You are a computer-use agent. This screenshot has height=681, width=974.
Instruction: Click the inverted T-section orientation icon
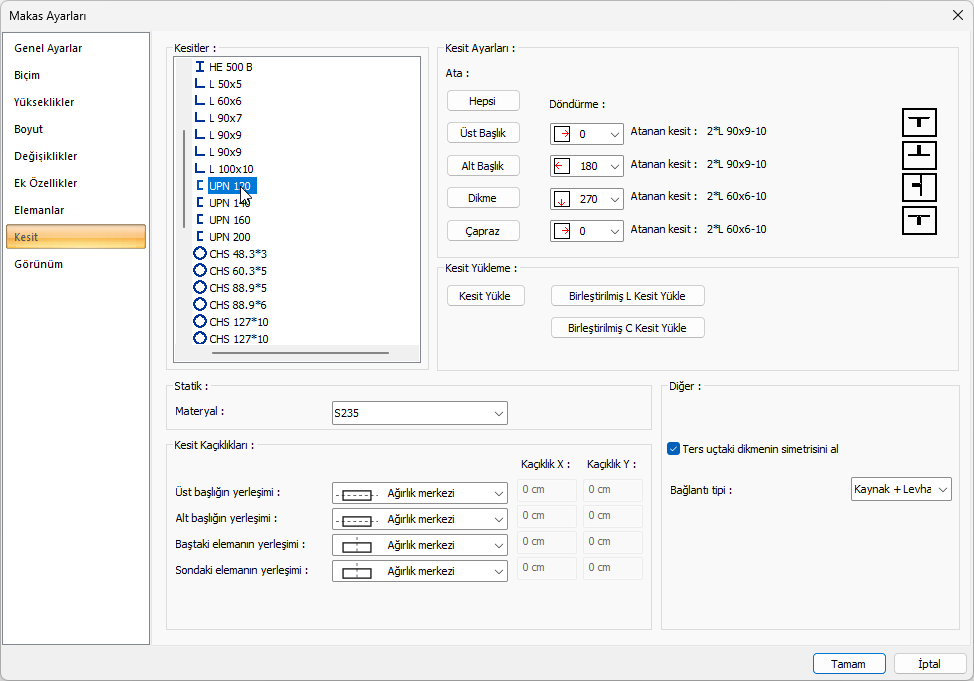coord(919,155)
